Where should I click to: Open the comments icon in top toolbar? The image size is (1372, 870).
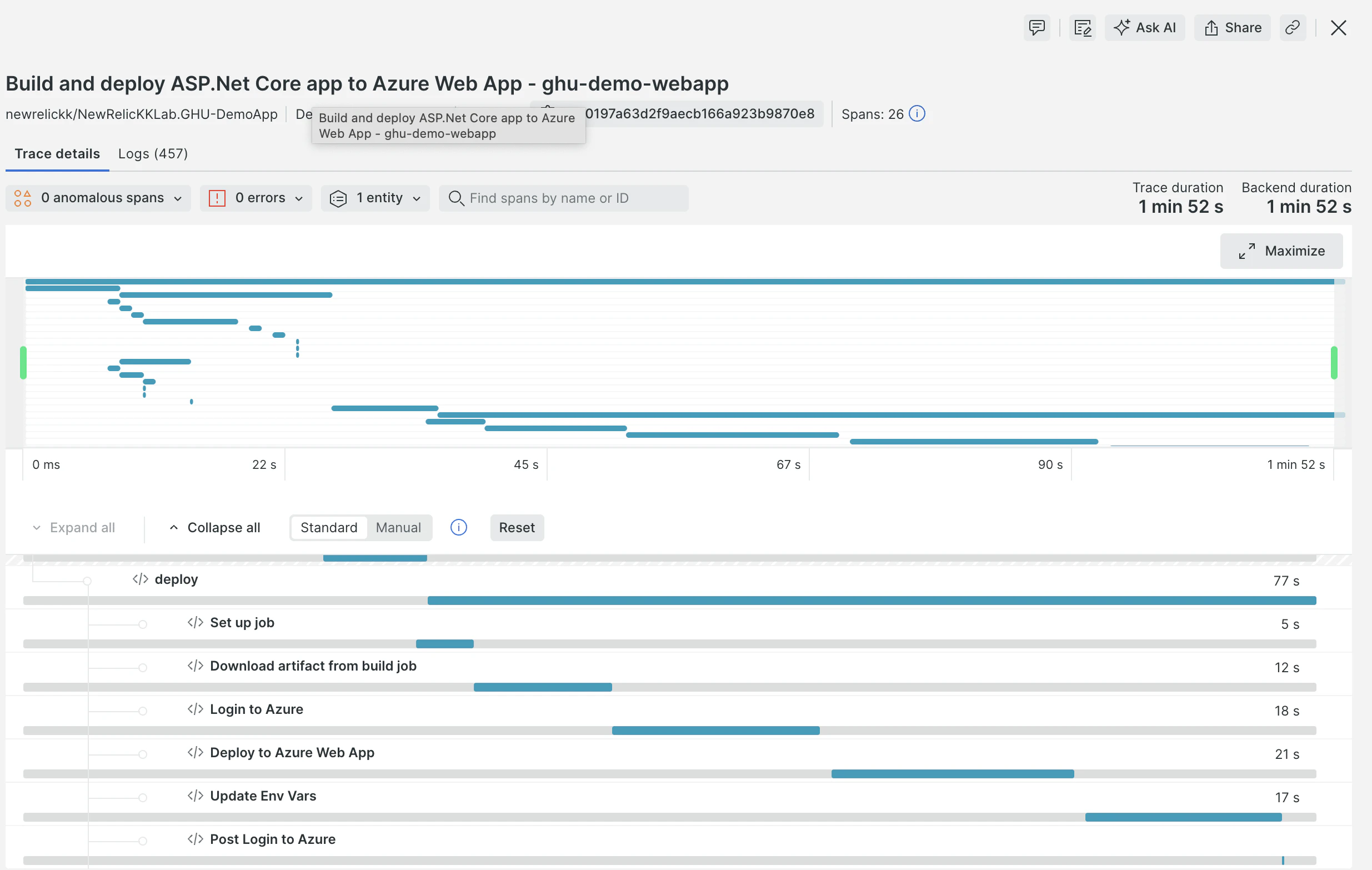pyautogui.click(x=1036, y=27)
